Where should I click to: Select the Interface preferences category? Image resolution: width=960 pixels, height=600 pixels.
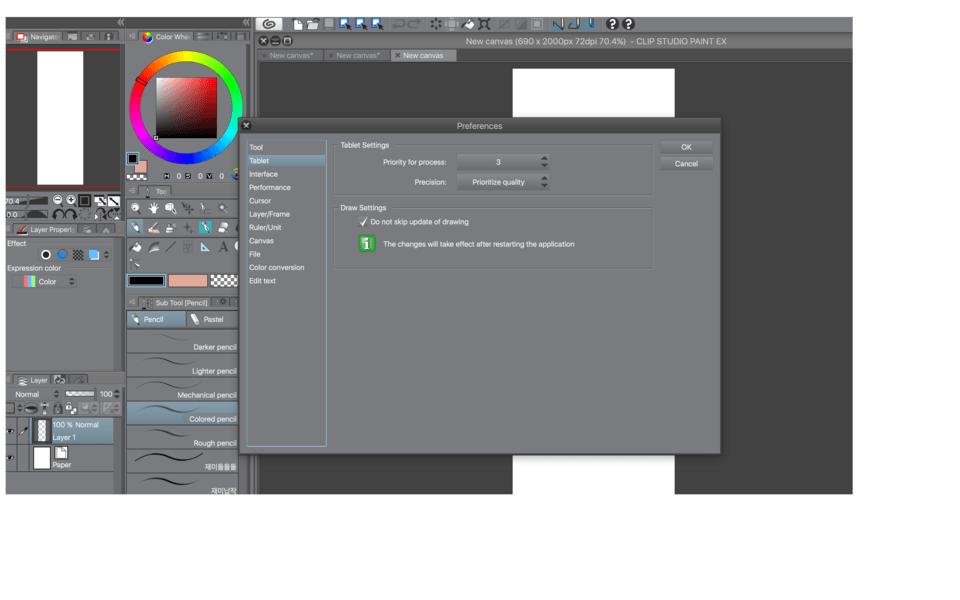coord(264,174)
